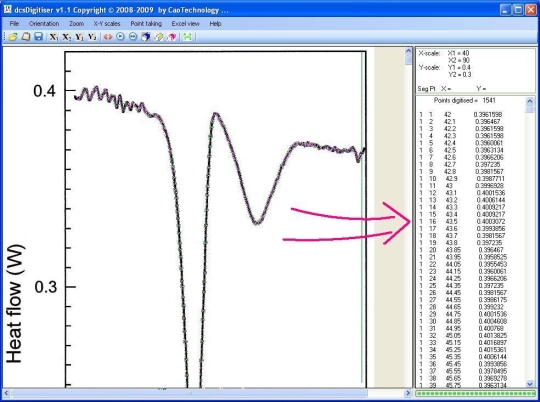Click the app icon in title bar

(x=8, y=9)
